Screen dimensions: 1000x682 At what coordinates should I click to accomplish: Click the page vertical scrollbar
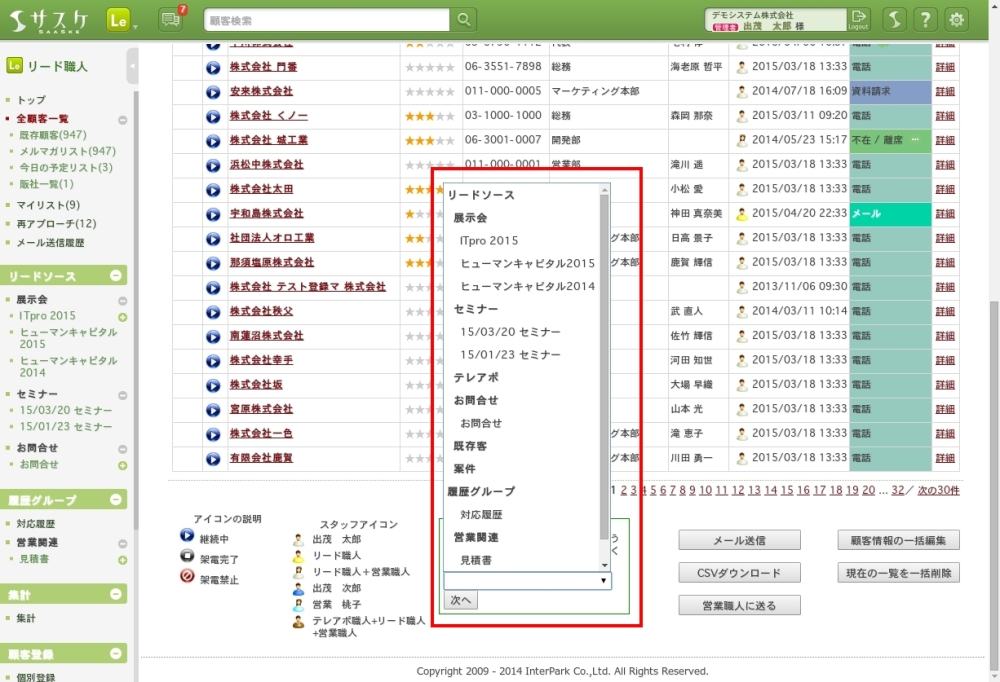click(x=994, y=485)
